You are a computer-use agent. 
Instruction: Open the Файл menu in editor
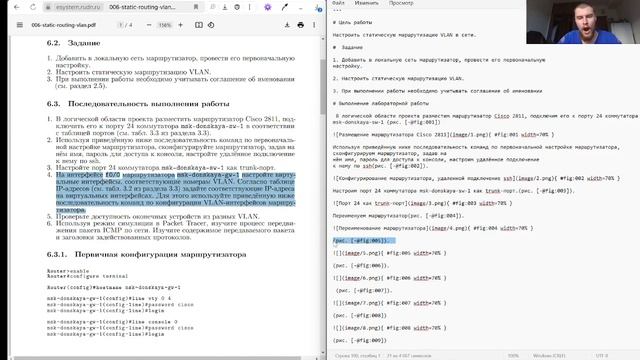[338, 3]
